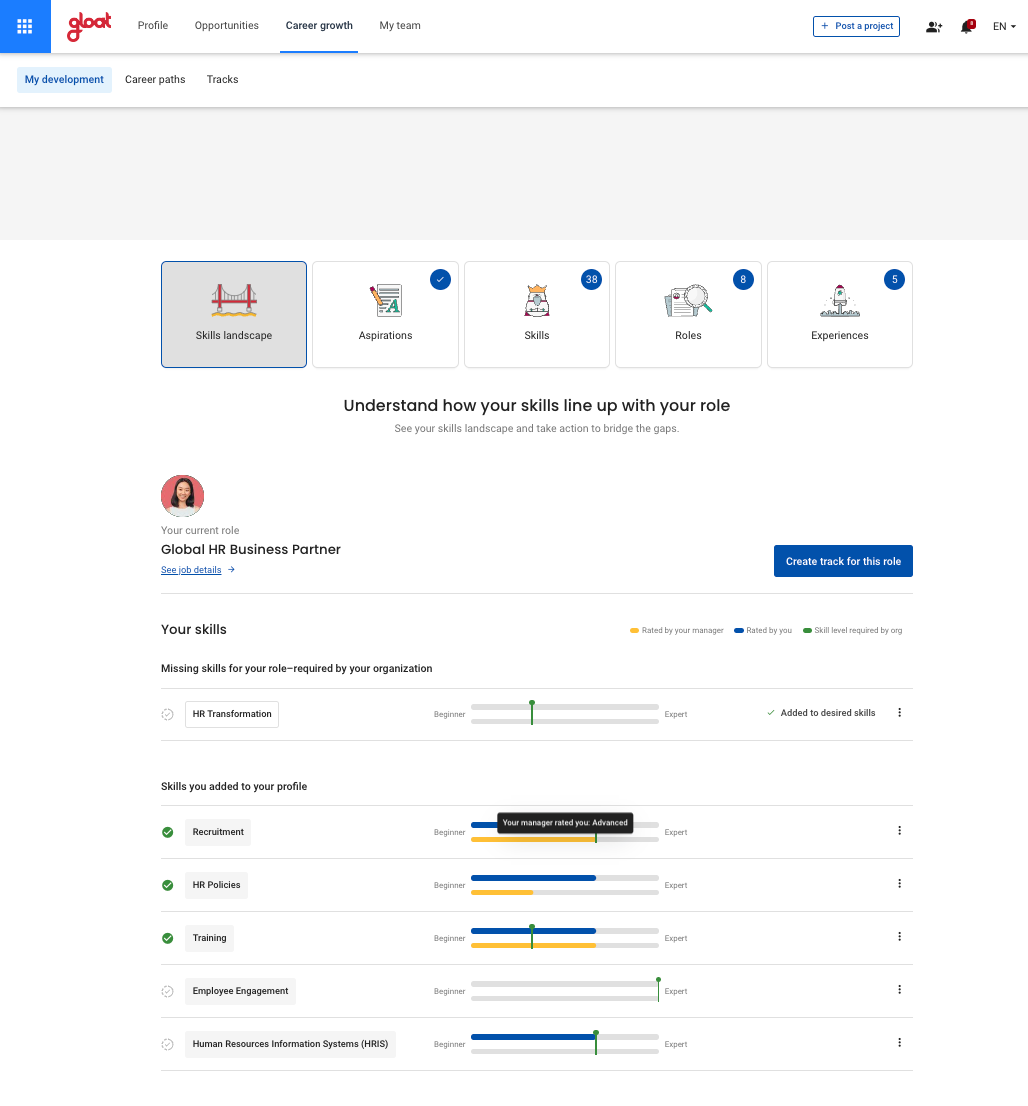Toggle the HR Transformation pending status circle
This screenshot has width=1028, height=1106.
(168, 714)
